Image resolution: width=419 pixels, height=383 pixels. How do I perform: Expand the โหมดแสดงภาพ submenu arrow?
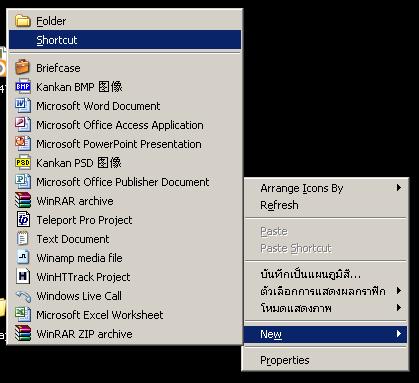[399, 308]
